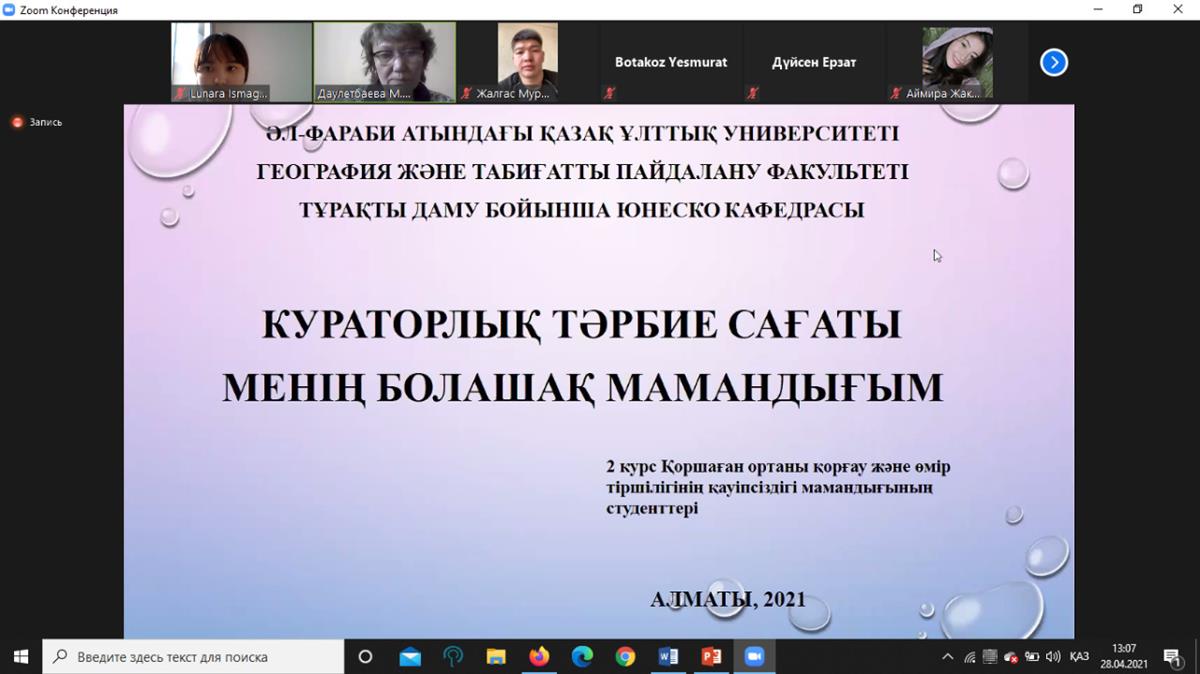Switch to PowerPoint in the taskbar
1200x674 pixels.
pyautogui.click(x=711, y=657)
